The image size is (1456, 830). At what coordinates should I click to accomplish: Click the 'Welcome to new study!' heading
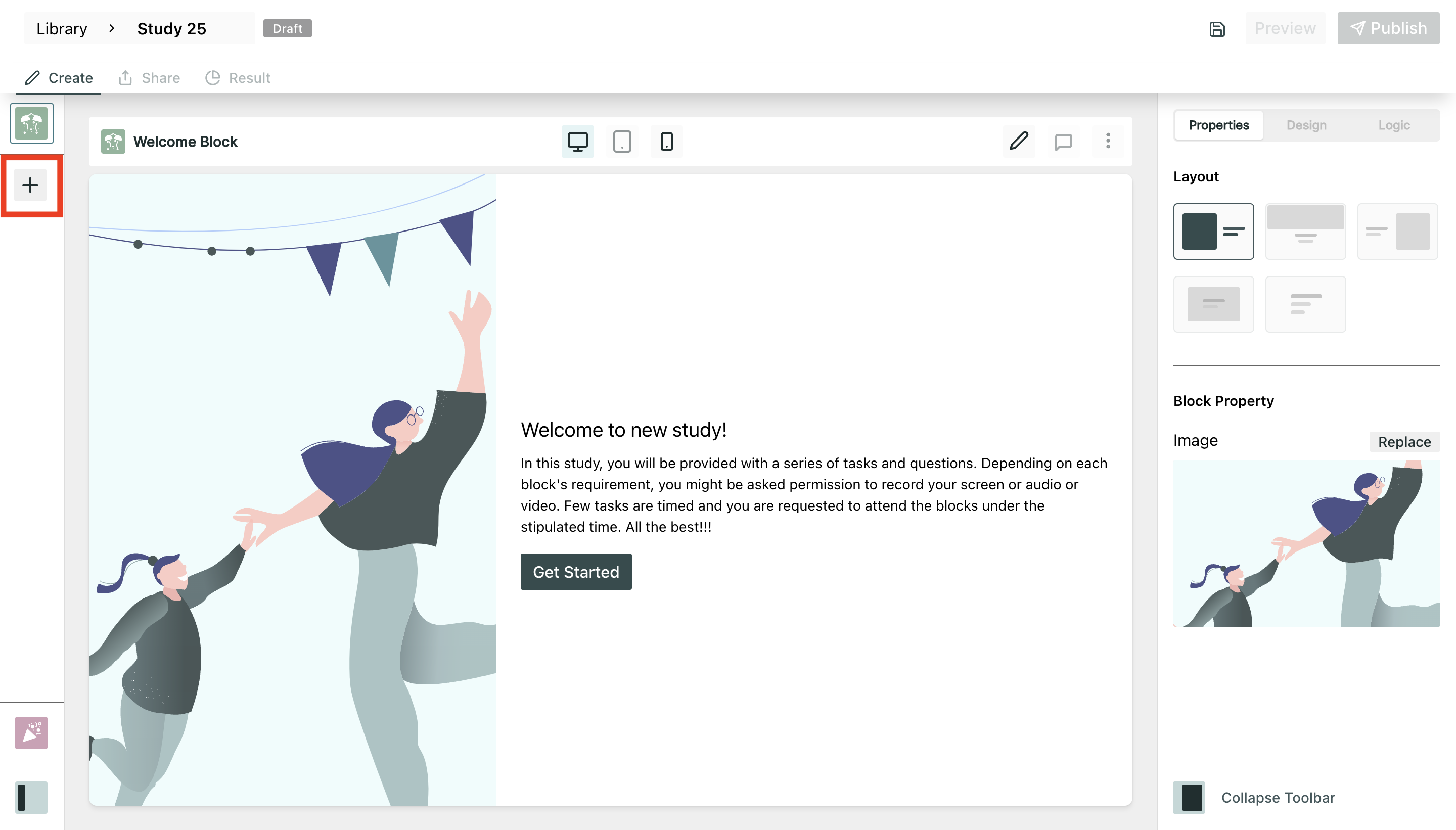(624, 430)
